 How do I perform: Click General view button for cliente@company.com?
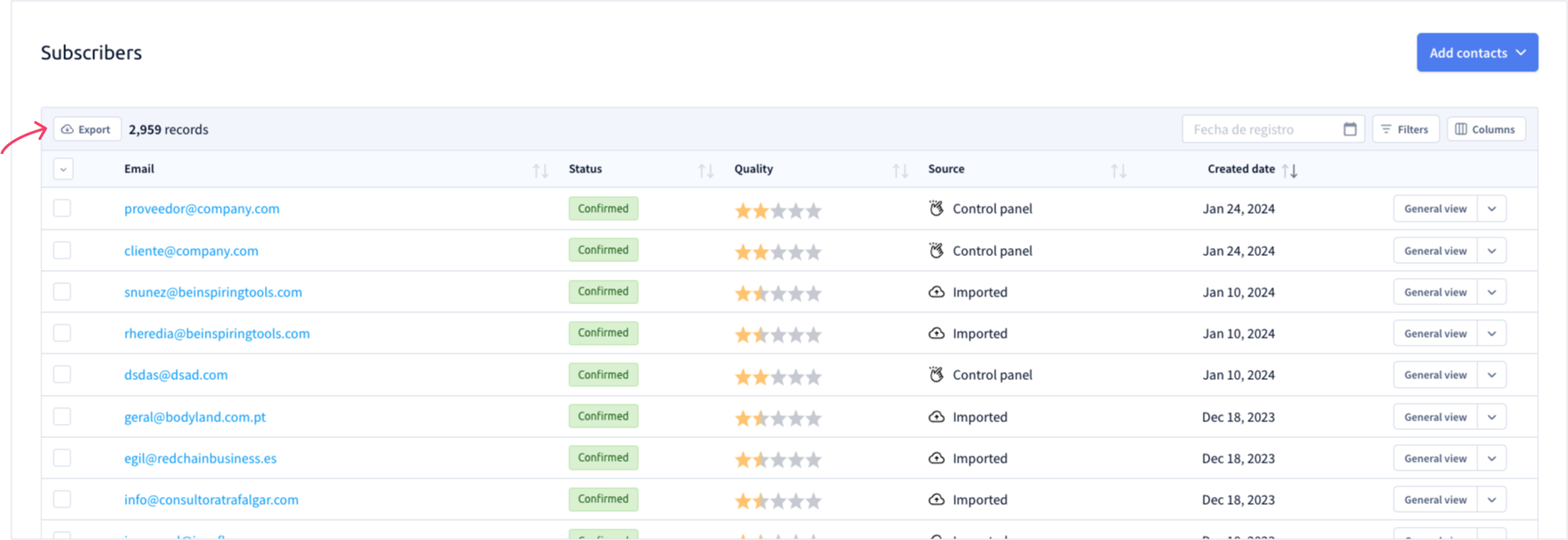click(1435, 251)
